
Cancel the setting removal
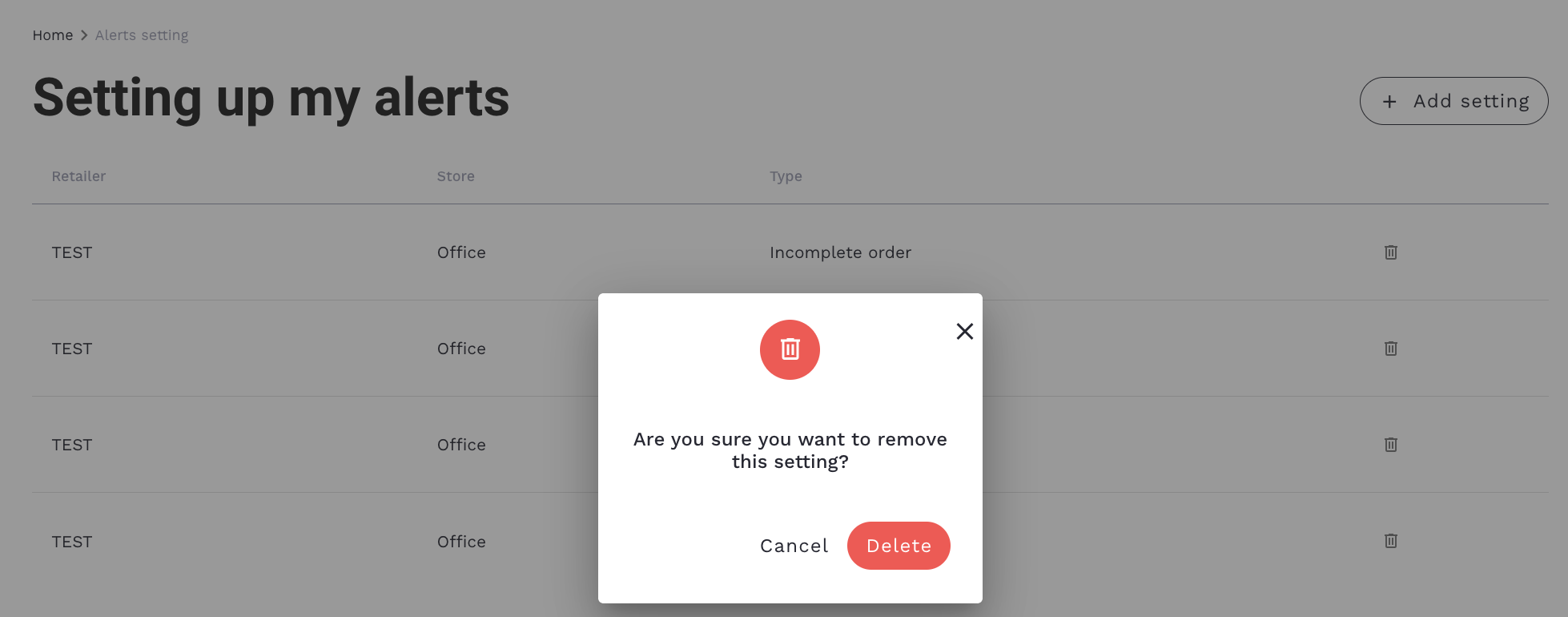click(x=794, y=546)
